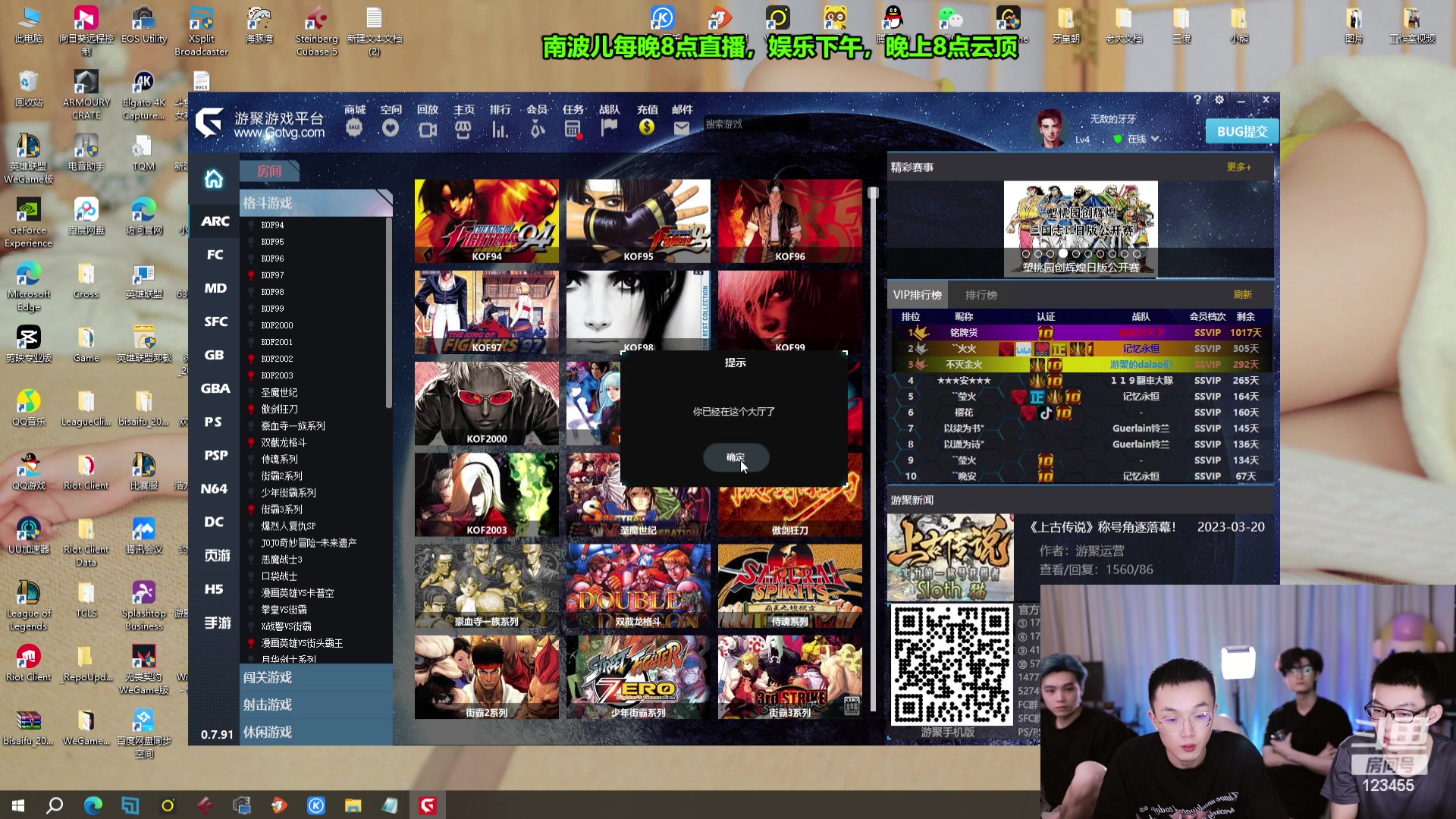Open the QQ音乐 desktop icon
The width and height of the screenshot is (1456, 819).
(x=29, y=408)
